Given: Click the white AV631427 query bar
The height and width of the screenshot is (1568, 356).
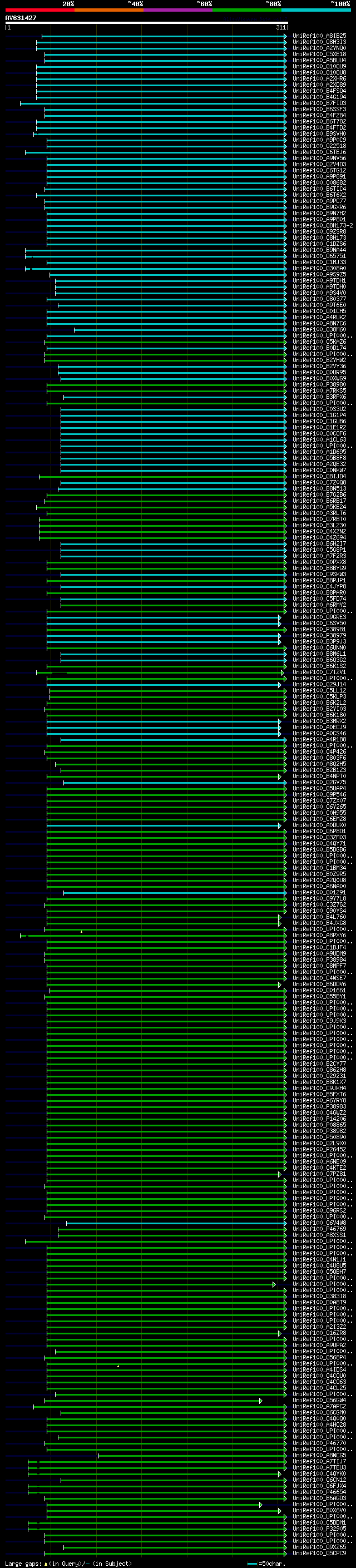Looking at the screenshot, I should click(147, 22).
